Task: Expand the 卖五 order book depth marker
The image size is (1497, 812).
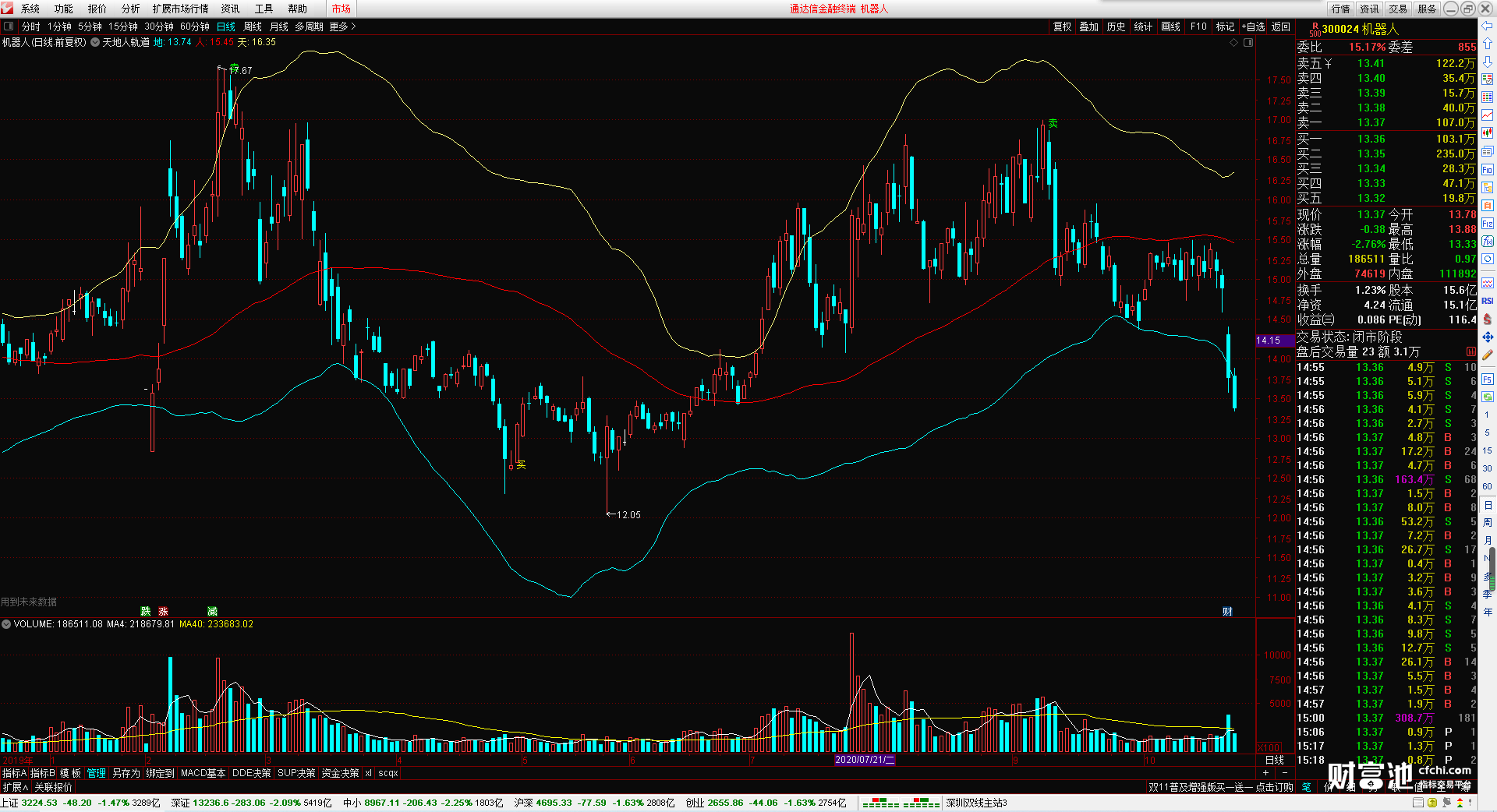Action: (1328, 63)
